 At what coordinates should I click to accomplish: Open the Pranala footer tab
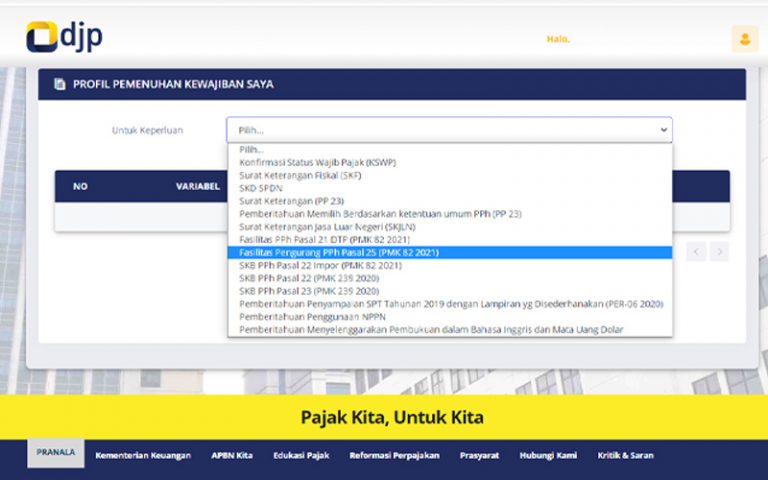click(x=56, y=453)
